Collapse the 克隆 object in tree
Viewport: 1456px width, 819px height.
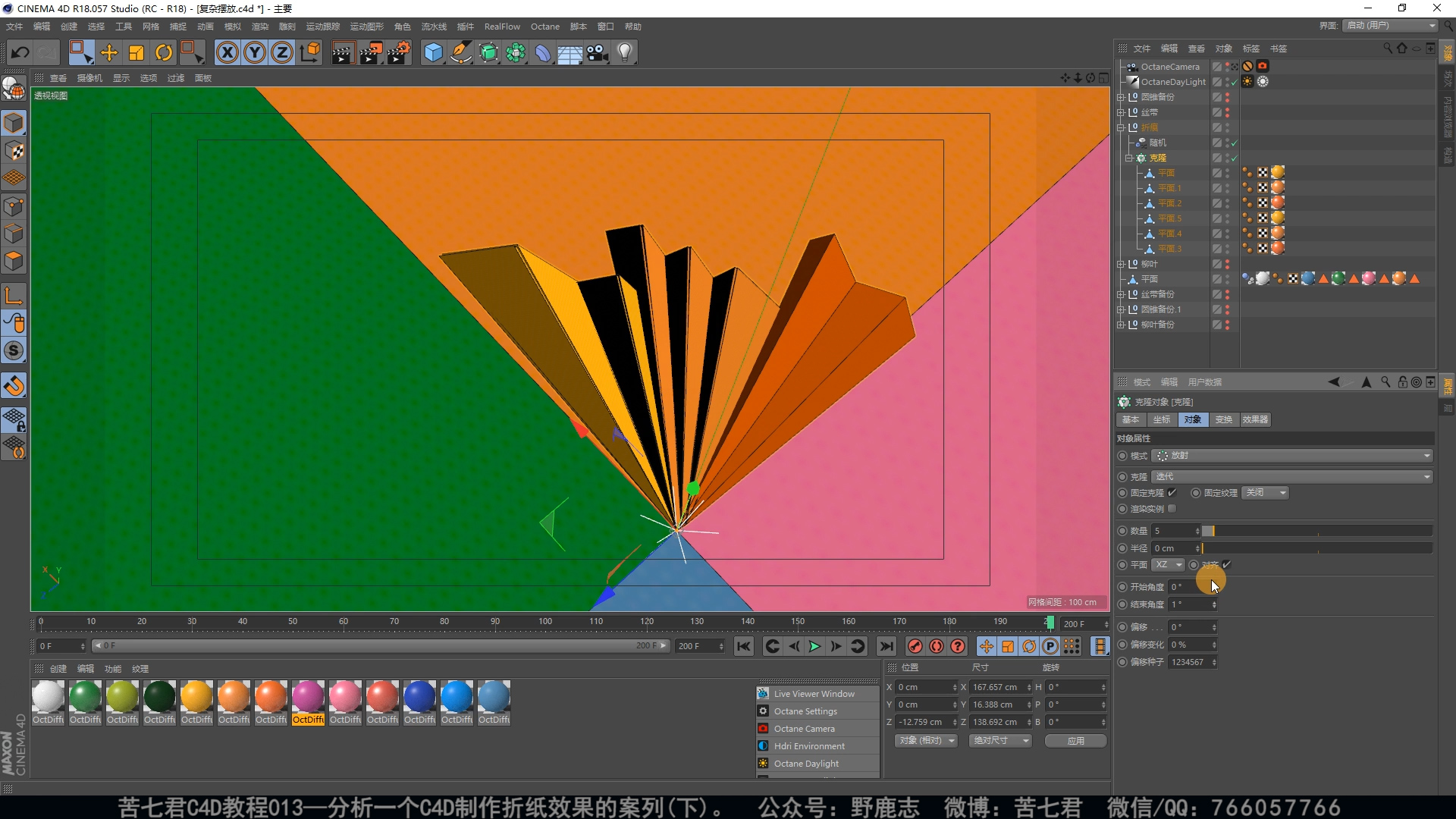coord(1129,158)
